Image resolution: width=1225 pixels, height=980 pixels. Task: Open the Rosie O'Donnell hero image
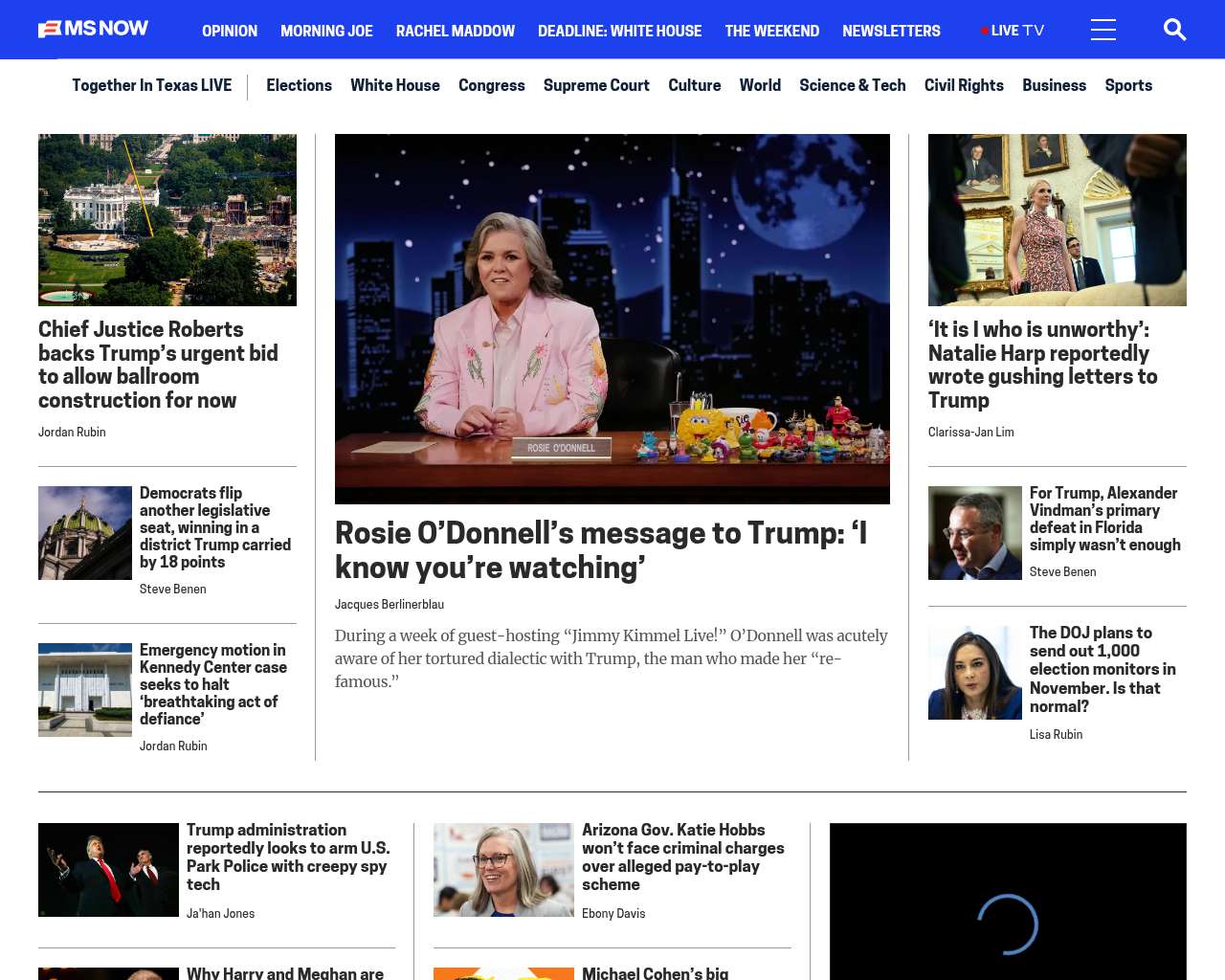tap(612, 319)
